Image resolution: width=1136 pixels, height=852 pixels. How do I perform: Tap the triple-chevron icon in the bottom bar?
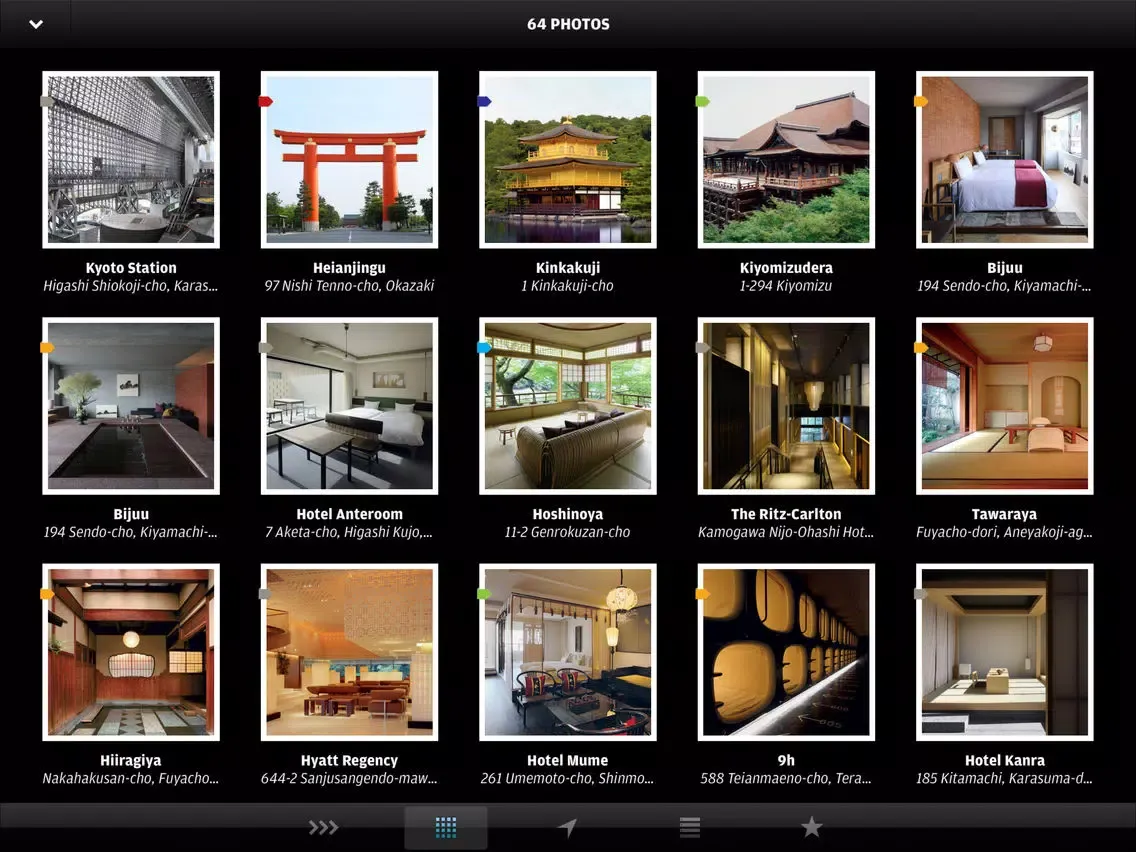click(323, 827)
